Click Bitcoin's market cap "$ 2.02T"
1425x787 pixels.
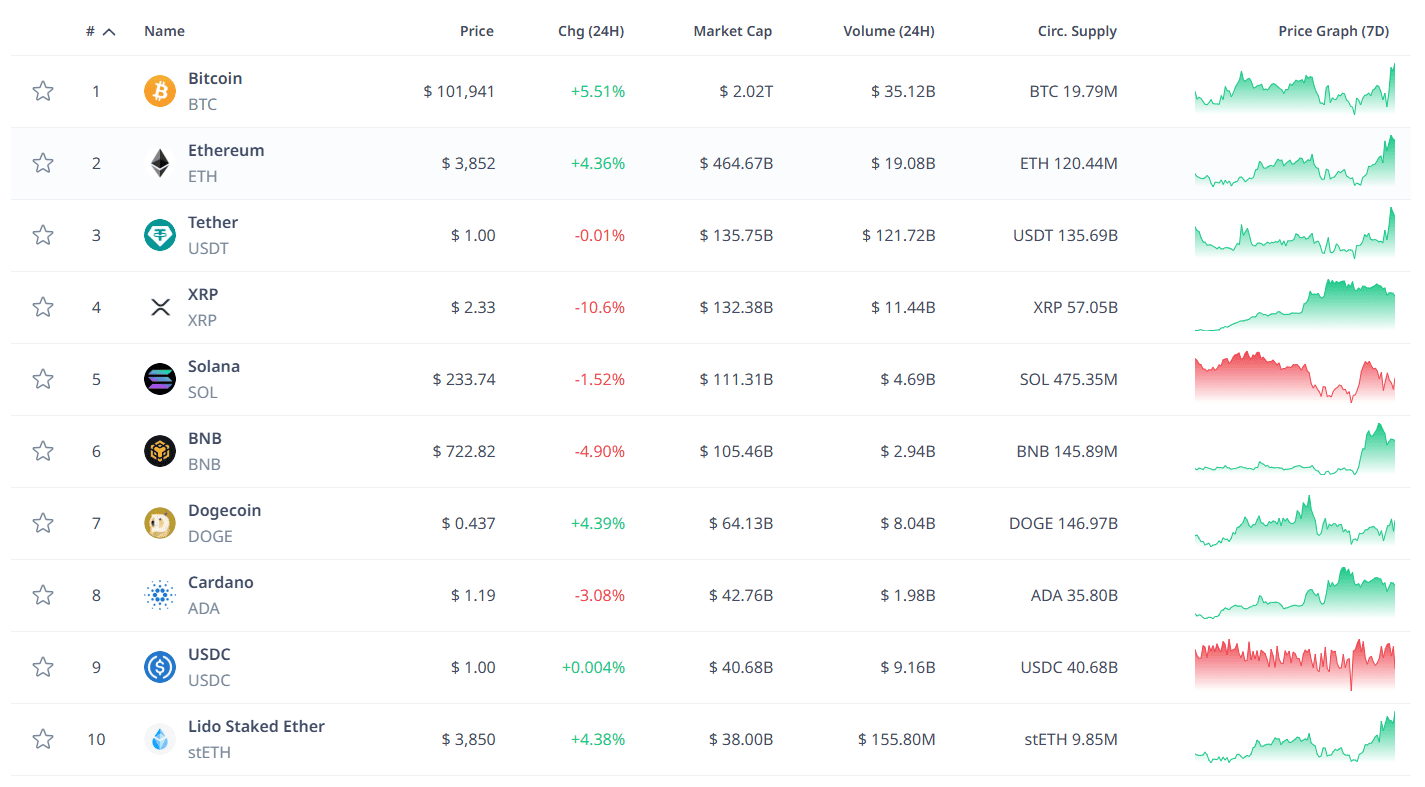tap(746, 91)
